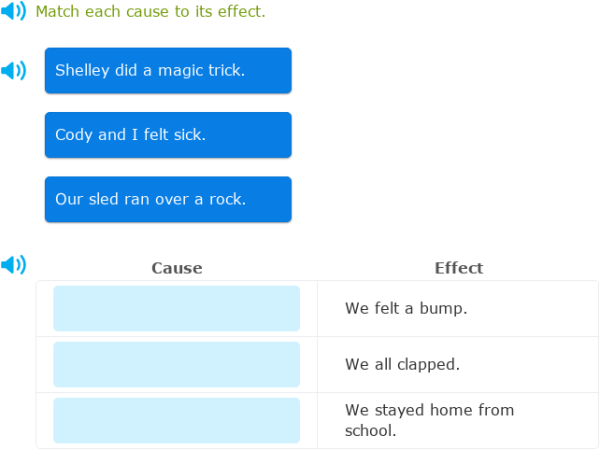The width and height of the screenshot is (600, 450).
Task: Click the 'We felt a bump.' effect text
Action: coord(406,308)
